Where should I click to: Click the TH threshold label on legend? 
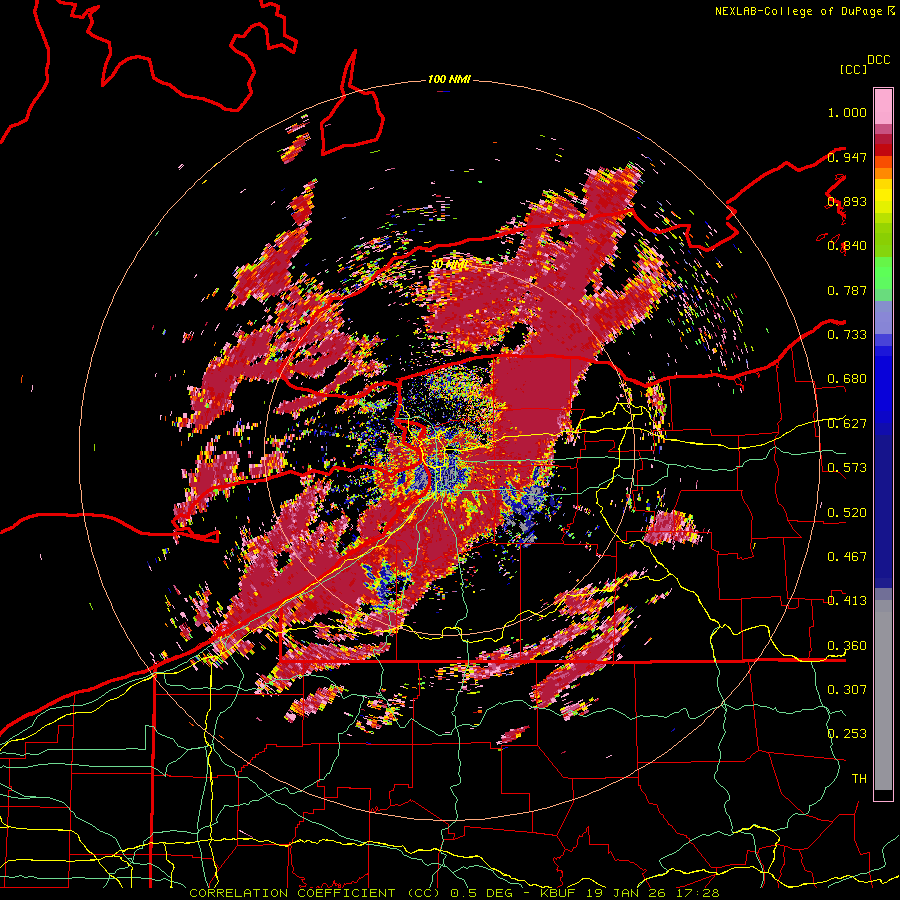pyautogui.click(x=859, y=779)
